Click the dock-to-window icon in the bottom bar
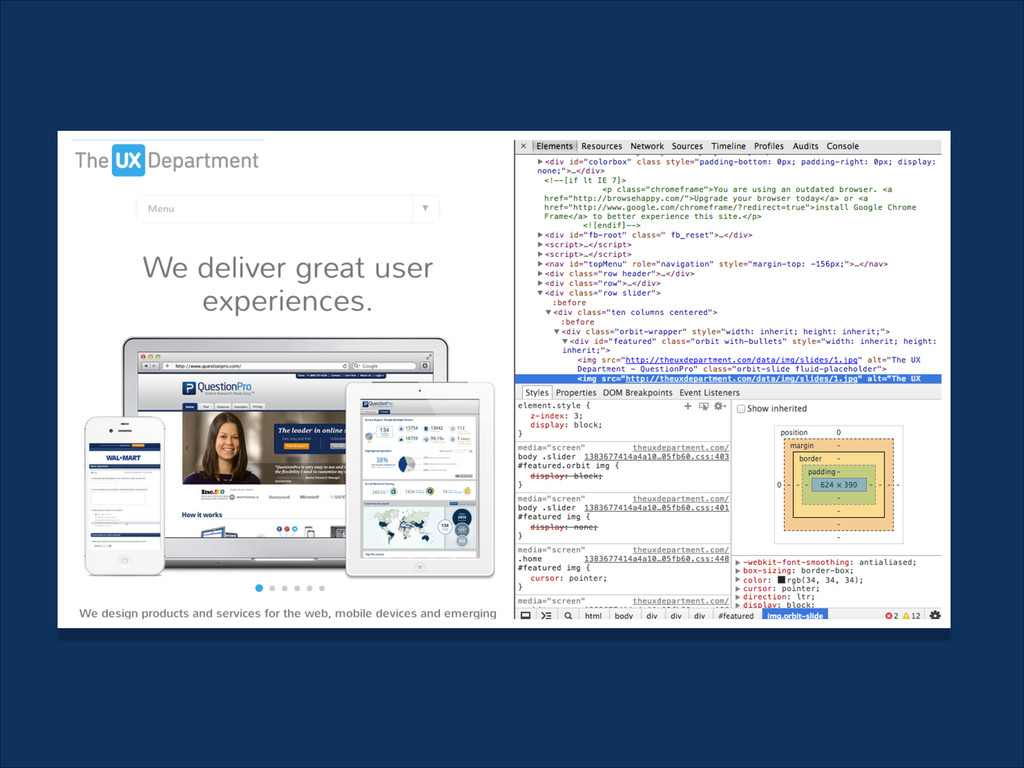 (525, 616)
